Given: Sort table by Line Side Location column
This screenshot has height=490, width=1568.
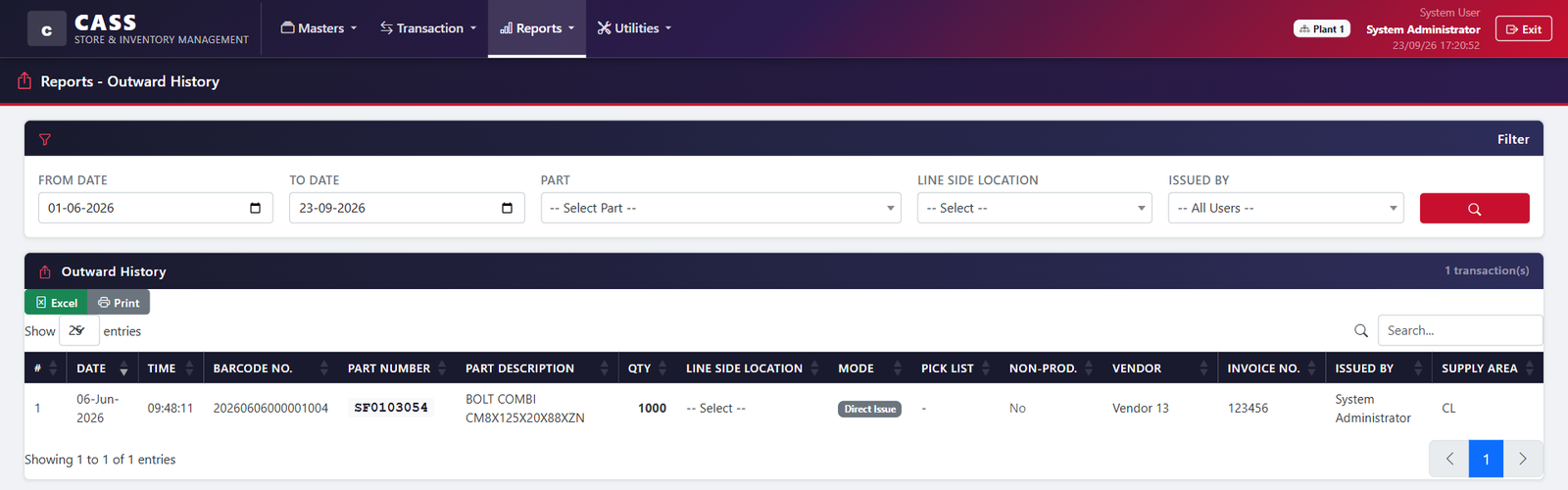Looking at the screenshot, I should click(752, 367).
